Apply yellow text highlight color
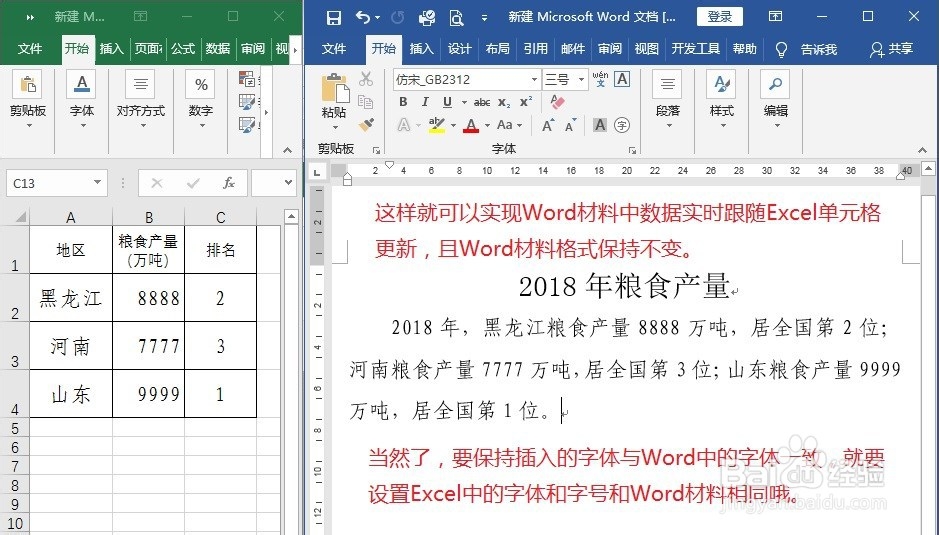The height and width of the screenshot is (535, 939). coord(437,125)
